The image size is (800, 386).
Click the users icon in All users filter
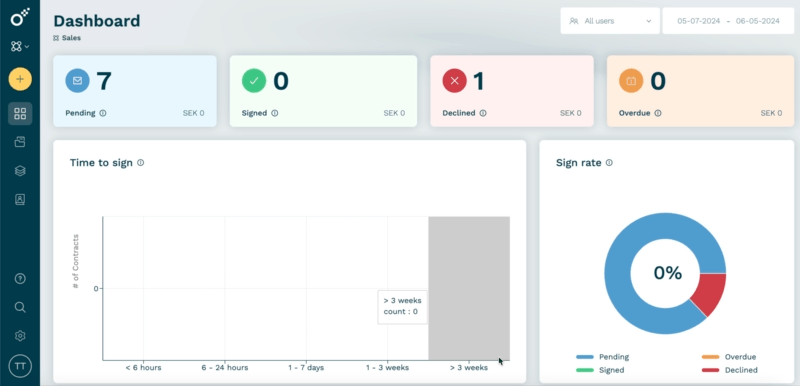[x=574, y=21]
